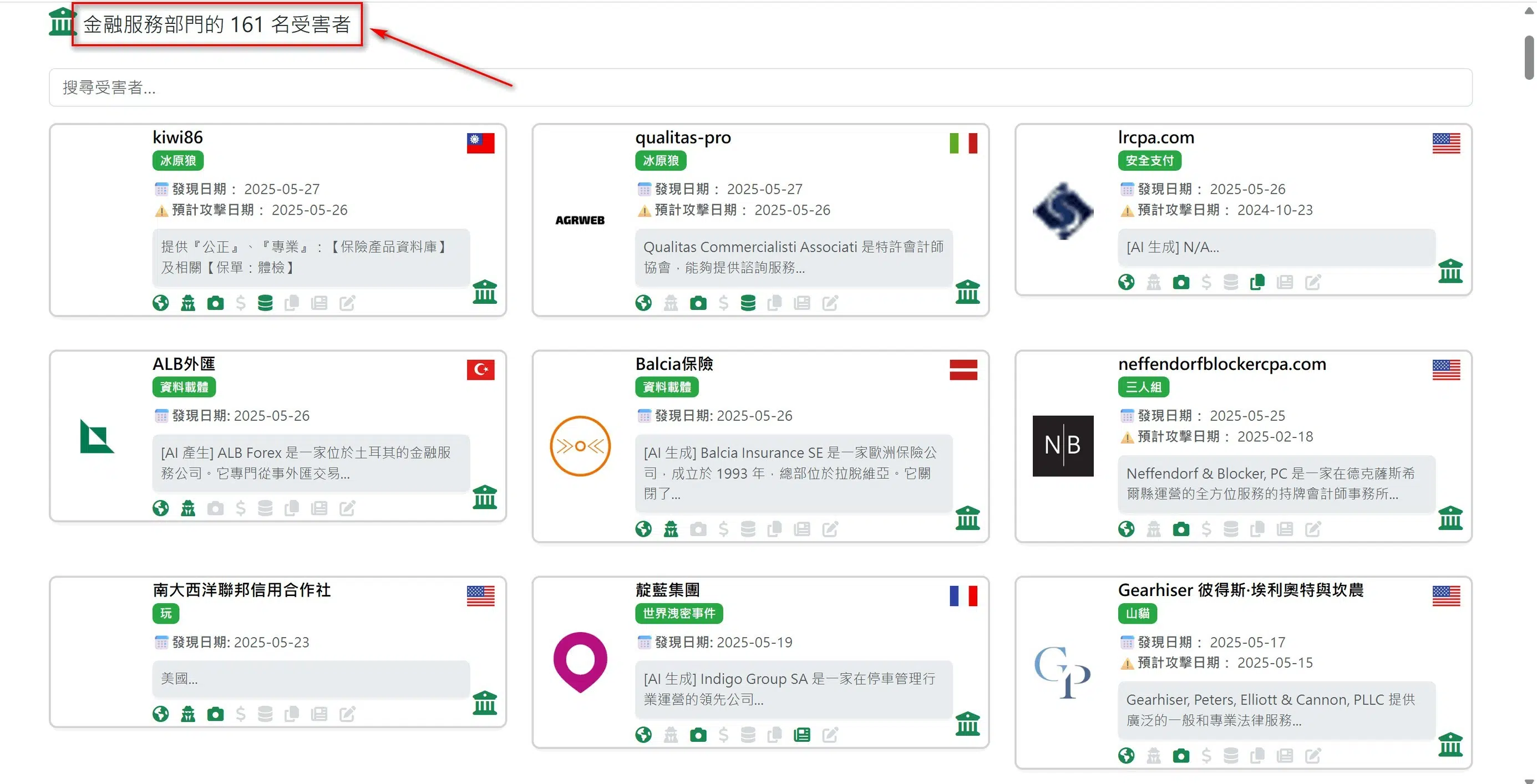Click the copy documents icon on lrcpa.com card
This screenshot has height=784, width=1537.
pos(1257,282)
